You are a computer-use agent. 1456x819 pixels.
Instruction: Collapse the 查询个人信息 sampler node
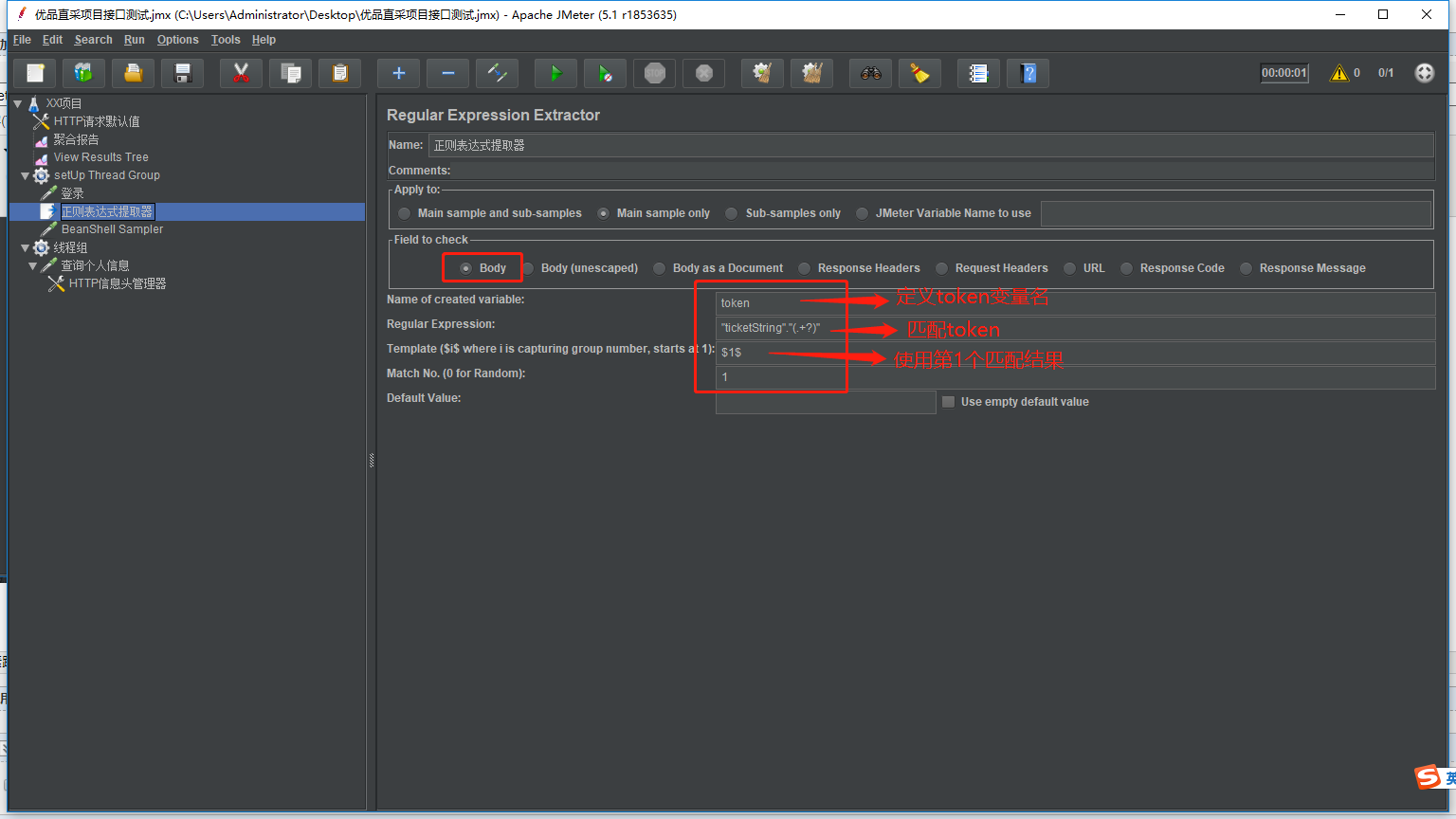pyautogui.click(x=33, y=265)
